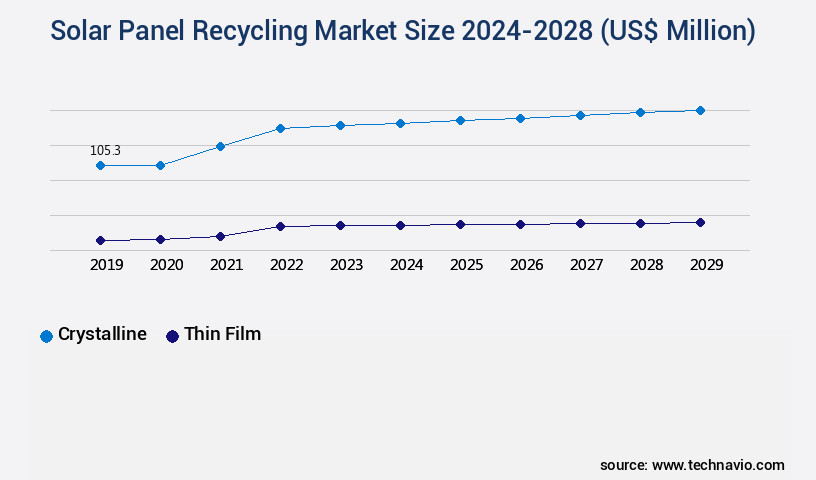
Task: Click the 2024 x-axis year label
Action: tap(406, 265)
